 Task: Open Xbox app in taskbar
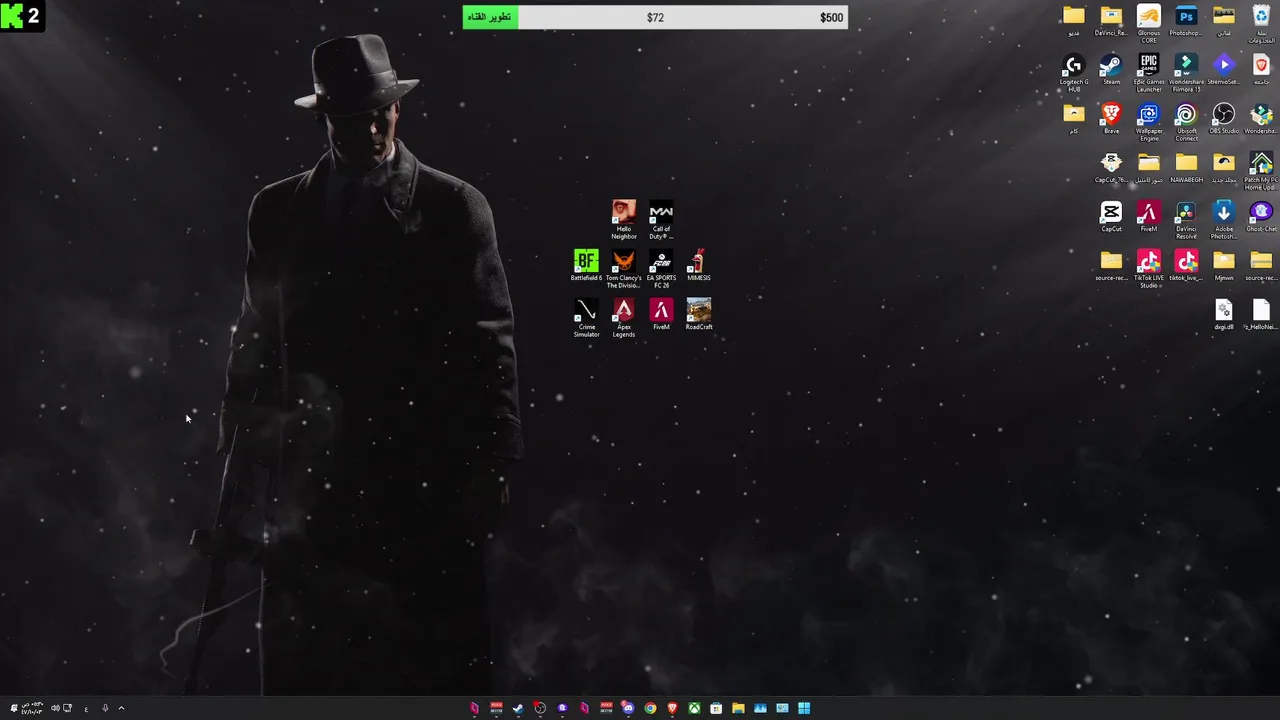tap(694, 708)
